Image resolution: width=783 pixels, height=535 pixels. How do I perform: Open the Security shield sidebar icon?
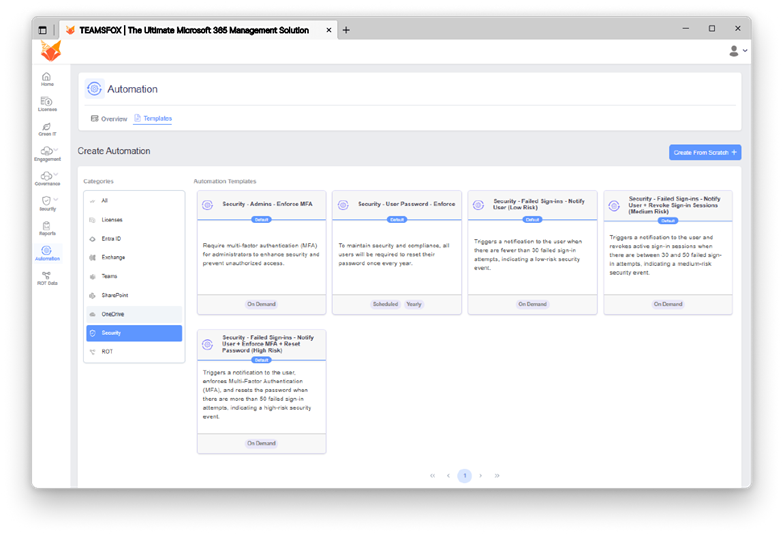click(x=46, y=200)
